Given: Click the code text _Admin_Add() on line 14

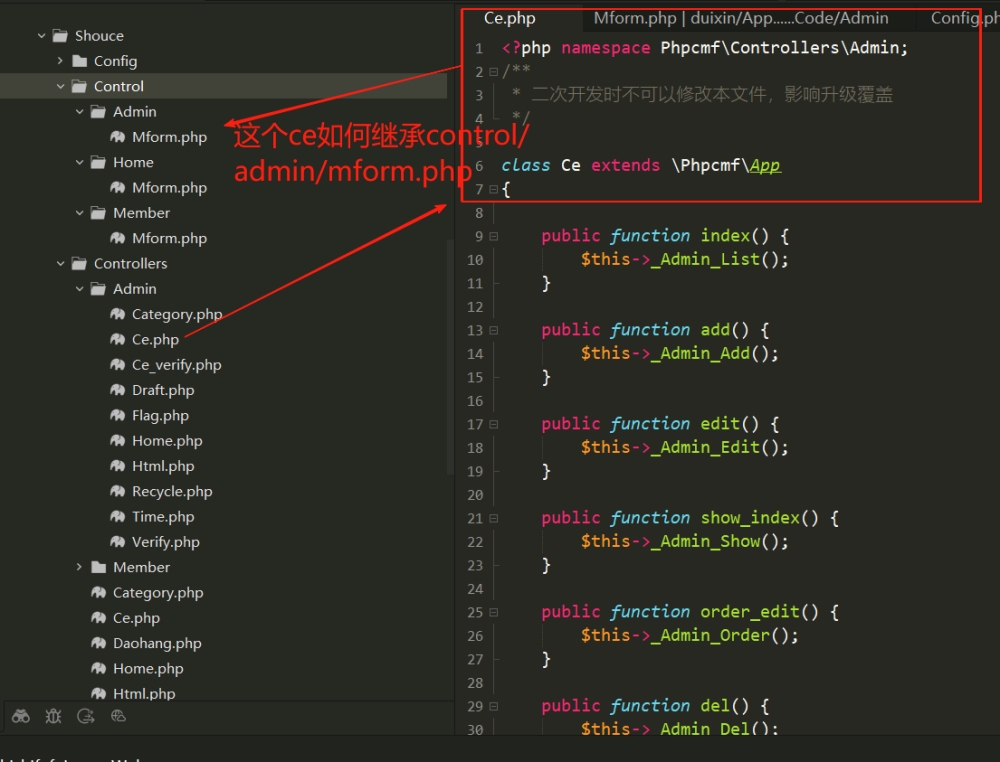Looking at the screenshot, I should click(714, 354).
